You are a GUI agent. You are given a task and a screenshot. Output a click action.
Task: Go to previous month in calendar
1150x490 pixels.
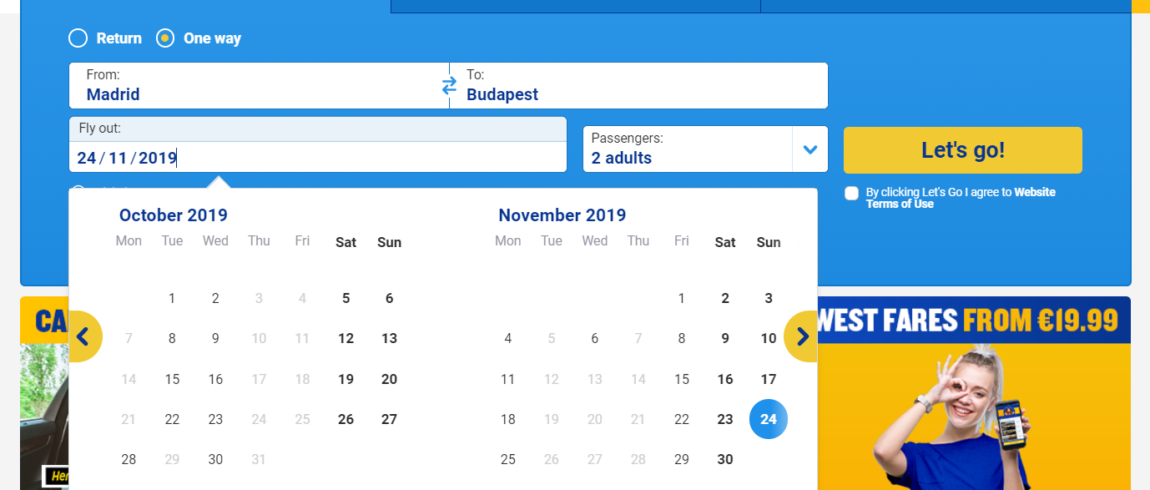click(84, 337)
